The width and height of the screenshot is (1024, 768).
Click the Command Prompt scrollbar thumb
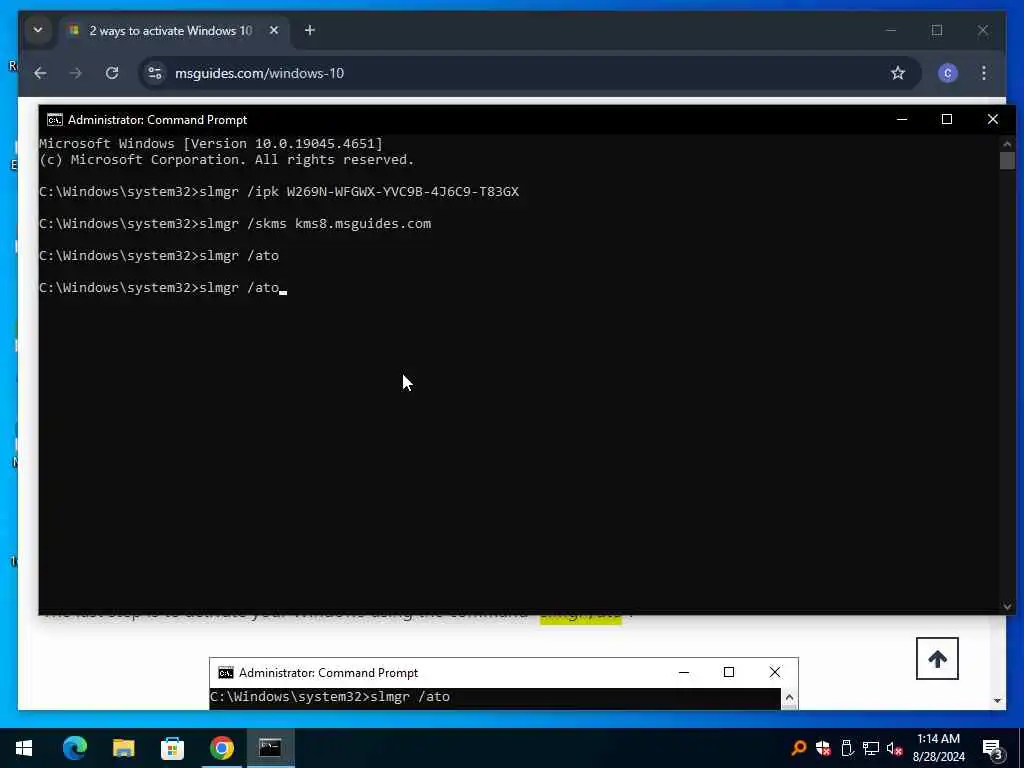click(x=1007, y=161)
